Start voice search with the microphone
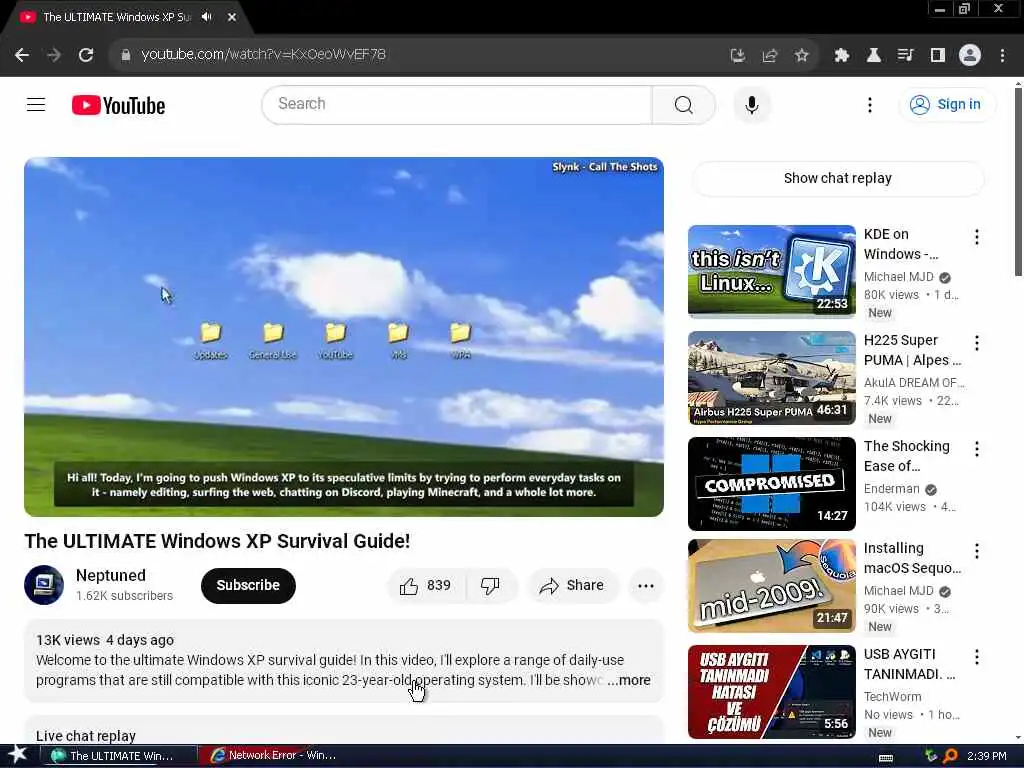 pos(752,104)
